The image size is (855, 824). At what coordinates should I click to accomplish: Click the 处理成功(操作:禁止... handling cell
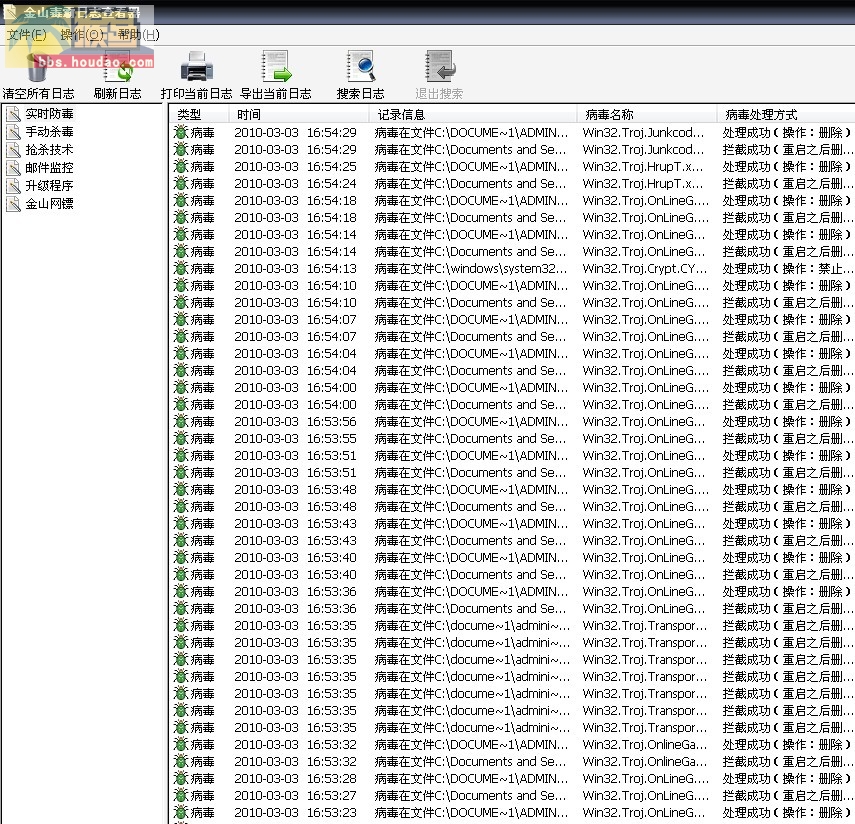(x=788, y=268)
